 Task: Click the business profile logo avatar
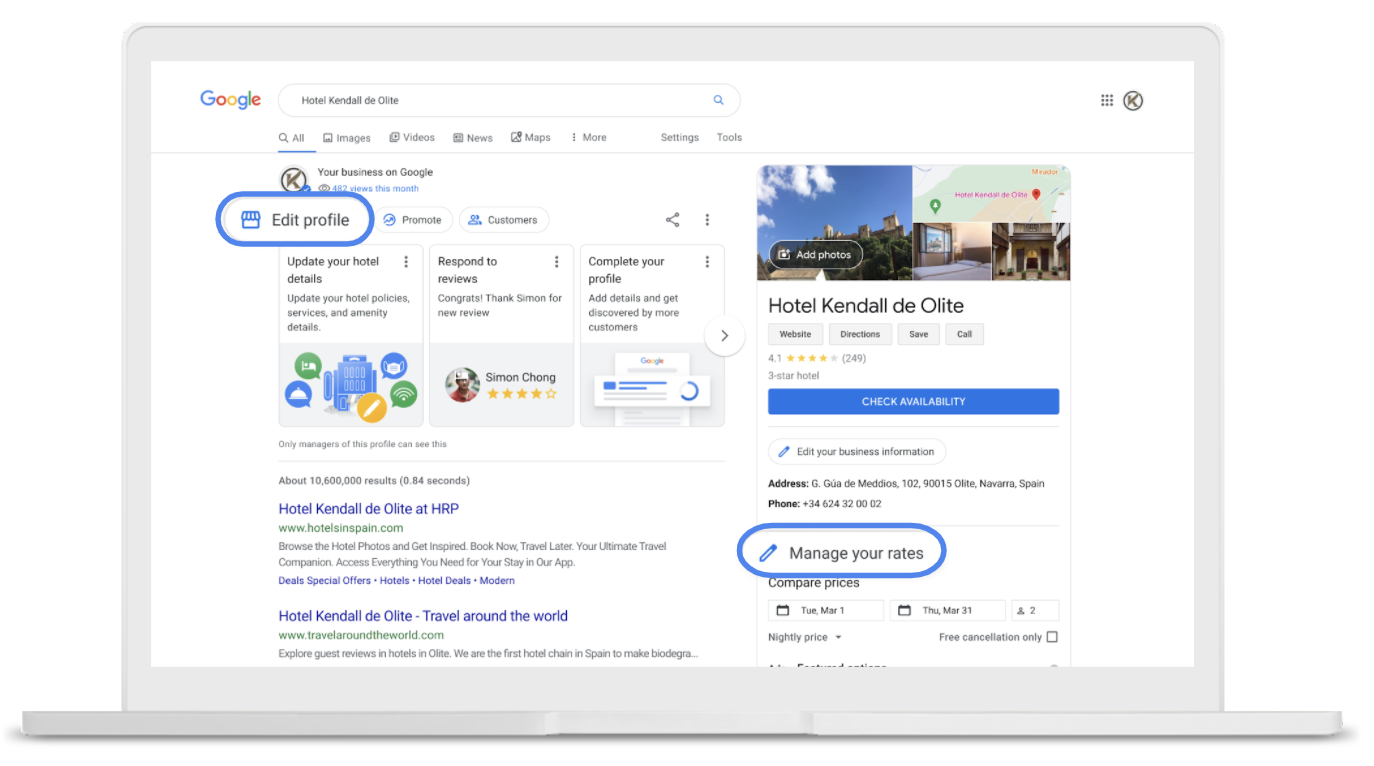point(293,180)
